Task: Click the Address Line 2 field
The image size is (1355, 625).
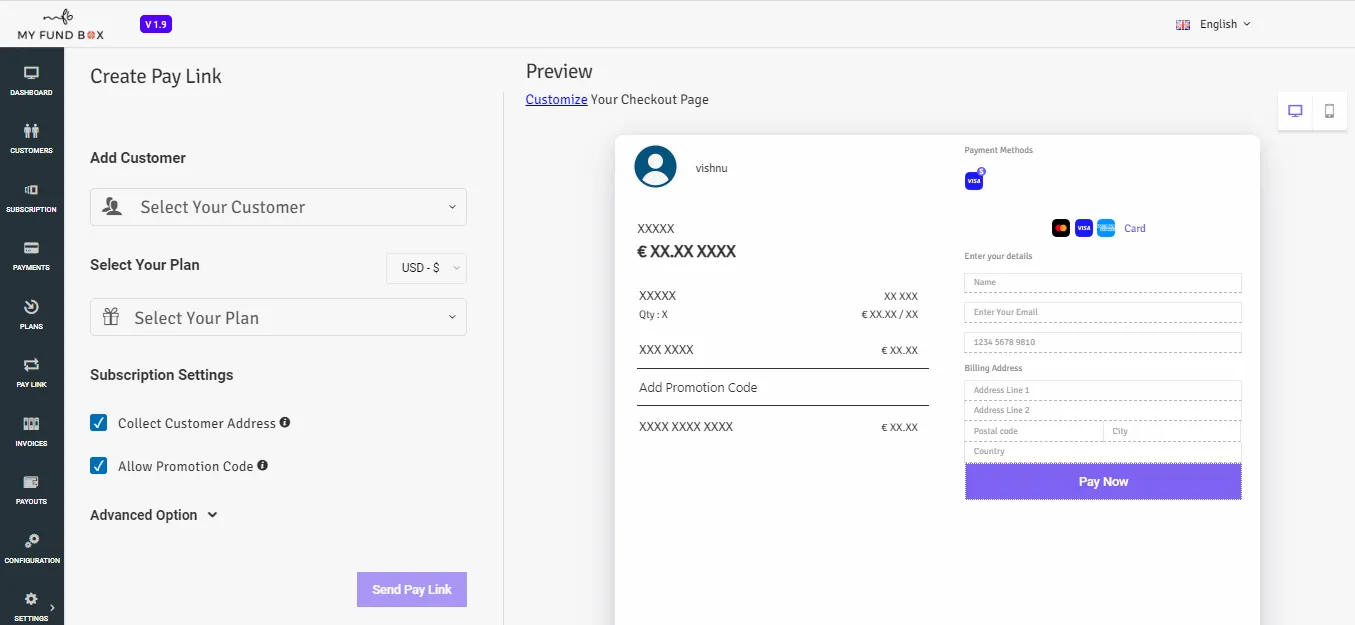Action: tap(1103, 410)
